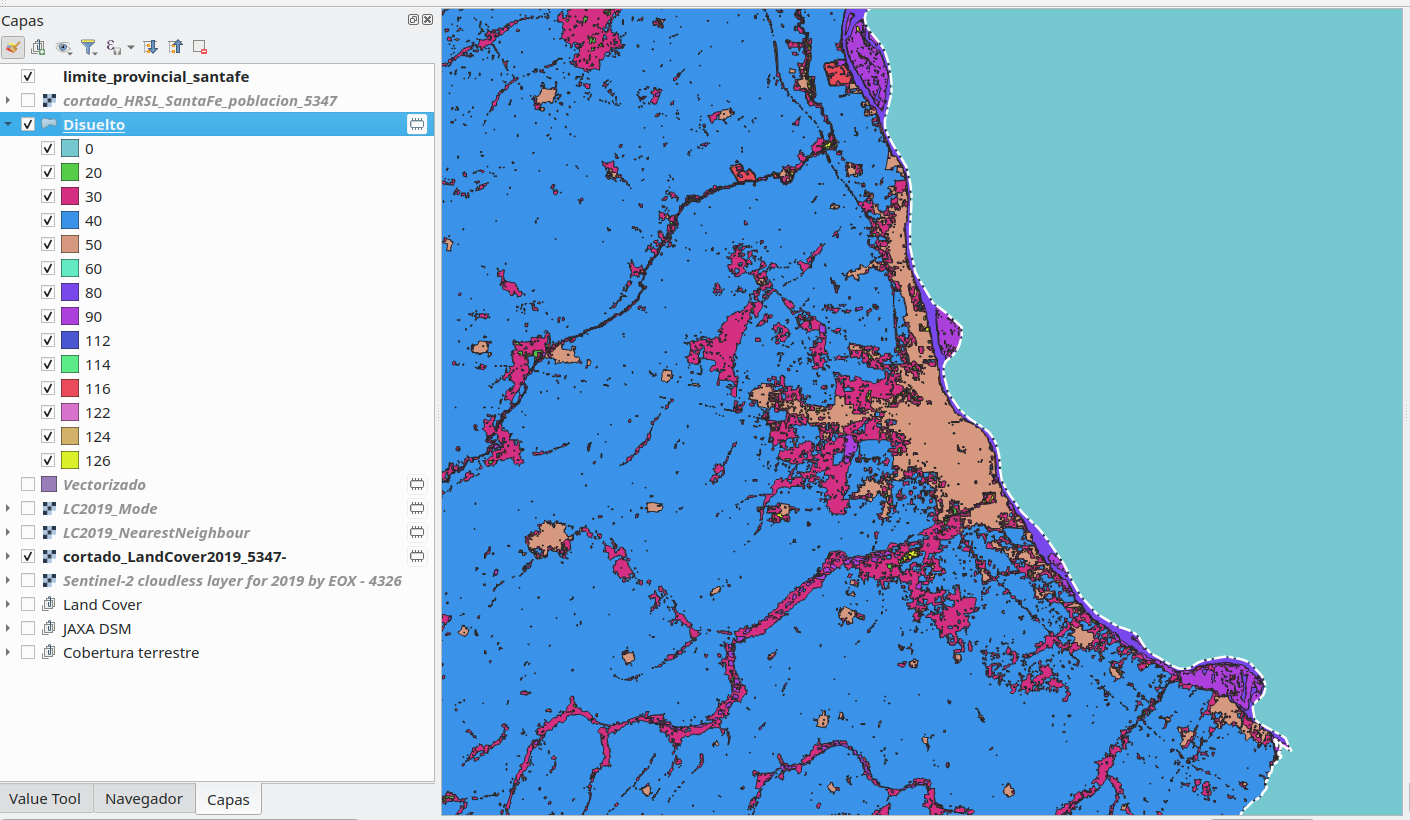Uncheck the cortado_LandCover2019_5347- layer checkbox
Viewport: 1410px width, 820px height.
[28, 556]
